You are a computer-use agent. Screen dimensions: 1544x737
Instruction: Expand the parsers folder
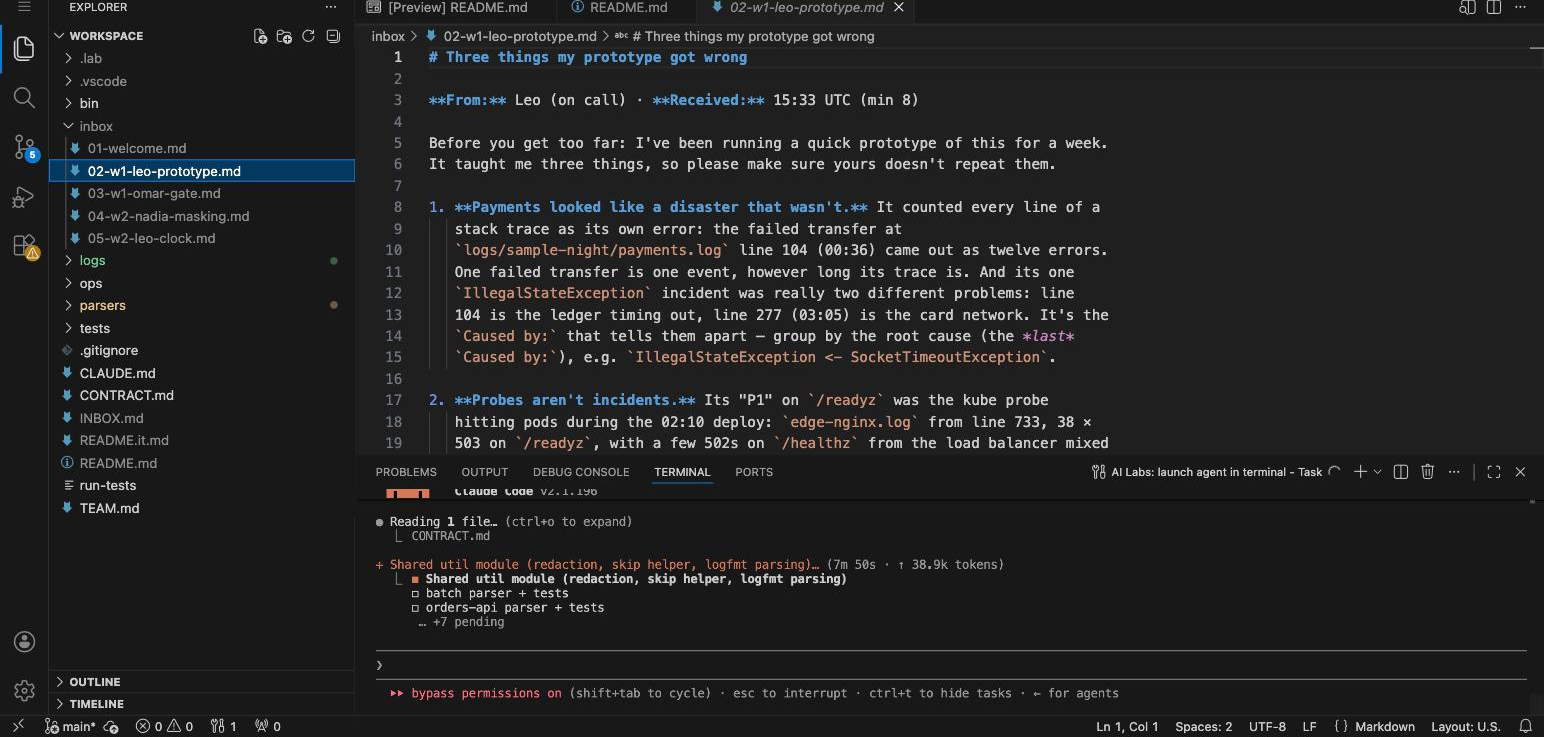click(x=102, y=305)
